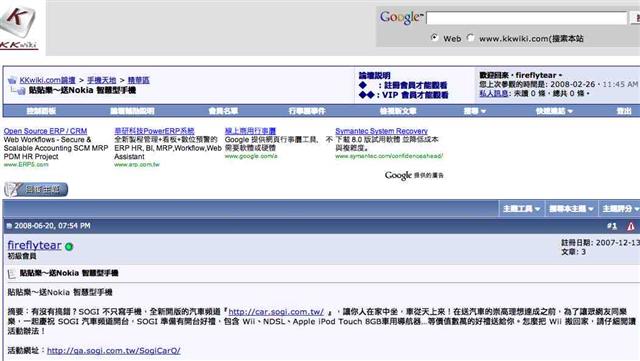Expand the quick links dropdown in navbar
Image resolution: width=640 pixels, height=361 pixels.
coord(554,111)
